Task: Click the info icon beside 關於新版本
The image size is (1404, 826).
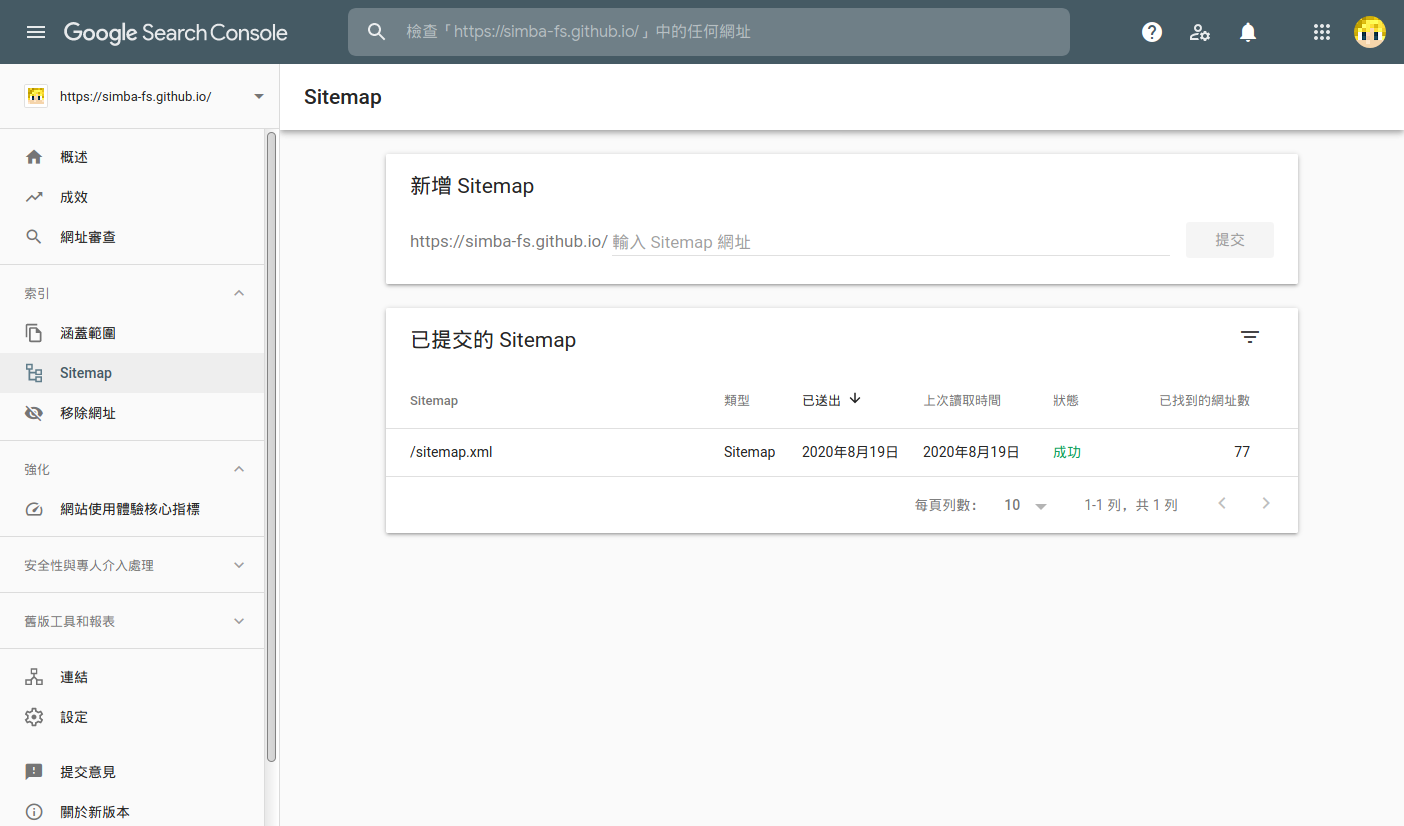Action: (34, 812)
